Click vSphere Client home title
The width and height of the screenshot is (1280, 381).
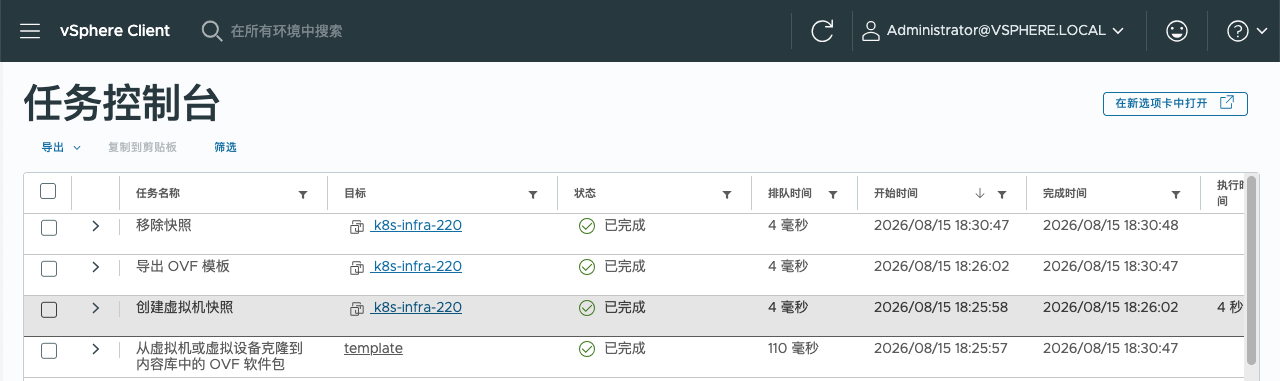[x=114, y=31]
